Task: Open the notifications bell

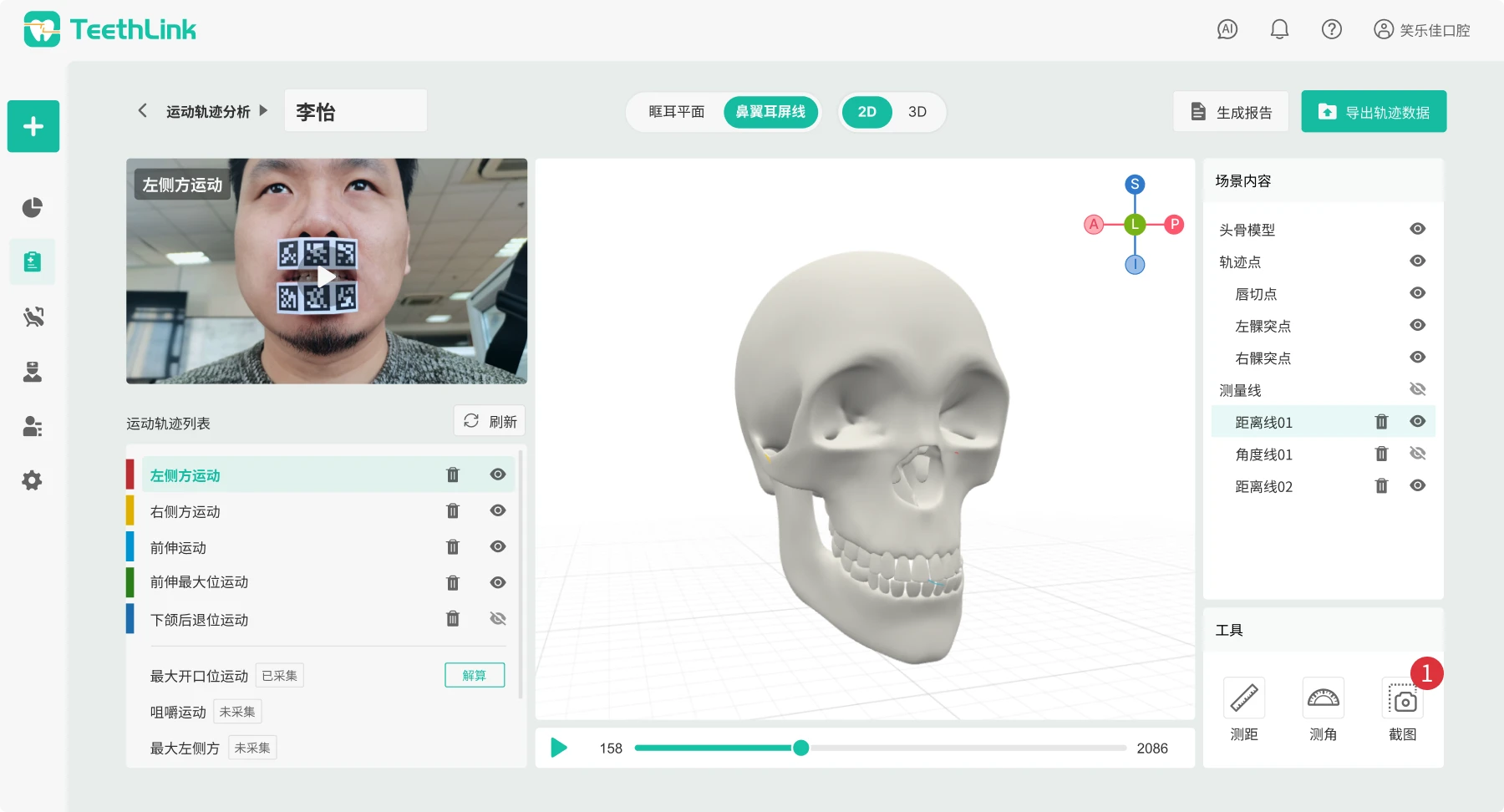Action: click(1279, 29)
